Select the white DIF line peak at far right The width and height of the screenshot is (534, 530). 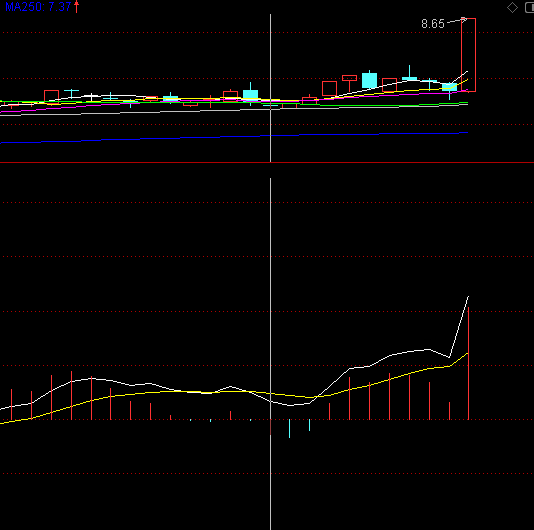(468, 297)
